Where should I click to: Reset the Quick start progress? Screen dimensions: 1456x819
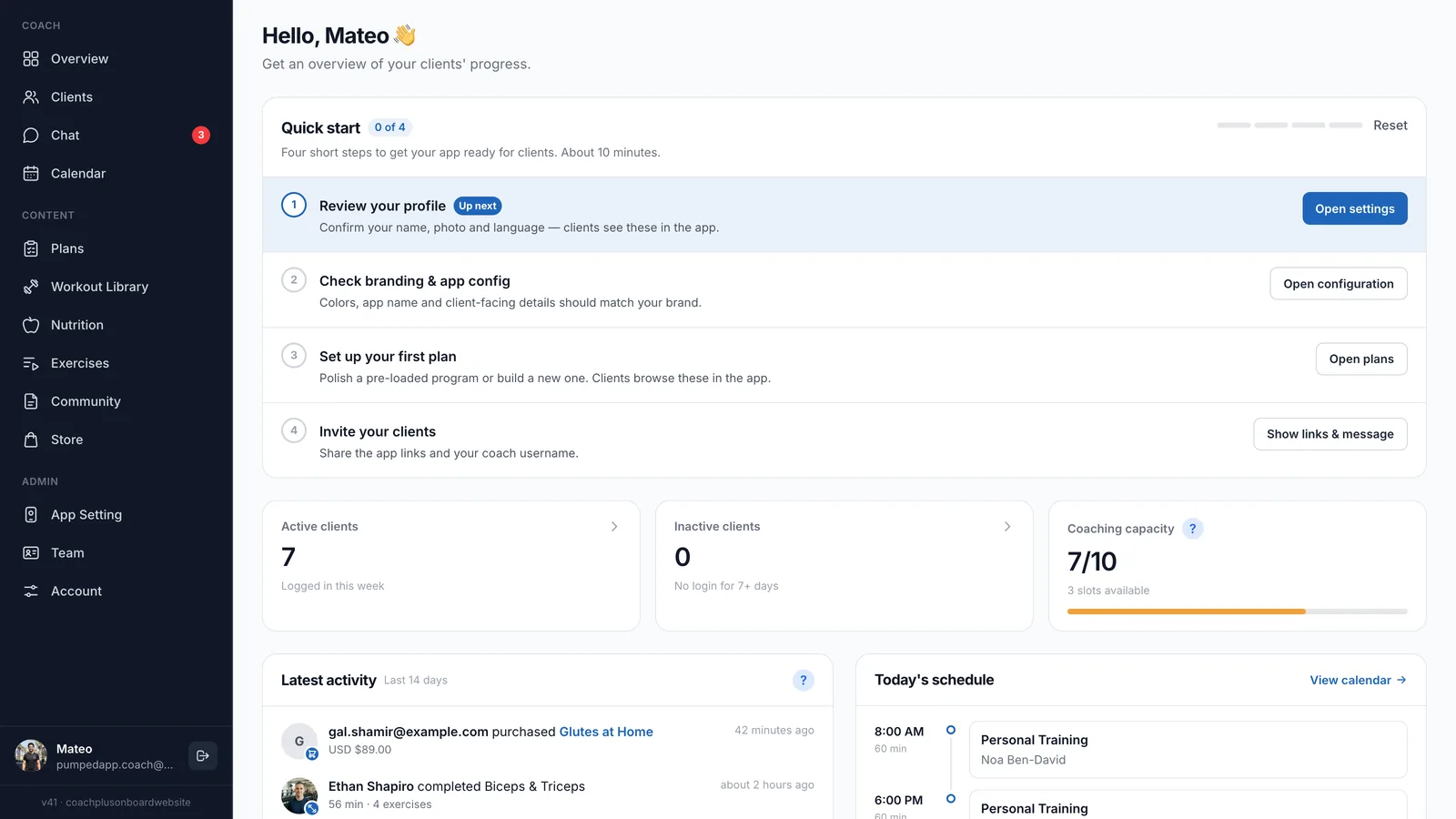(x=1390, y=126)
